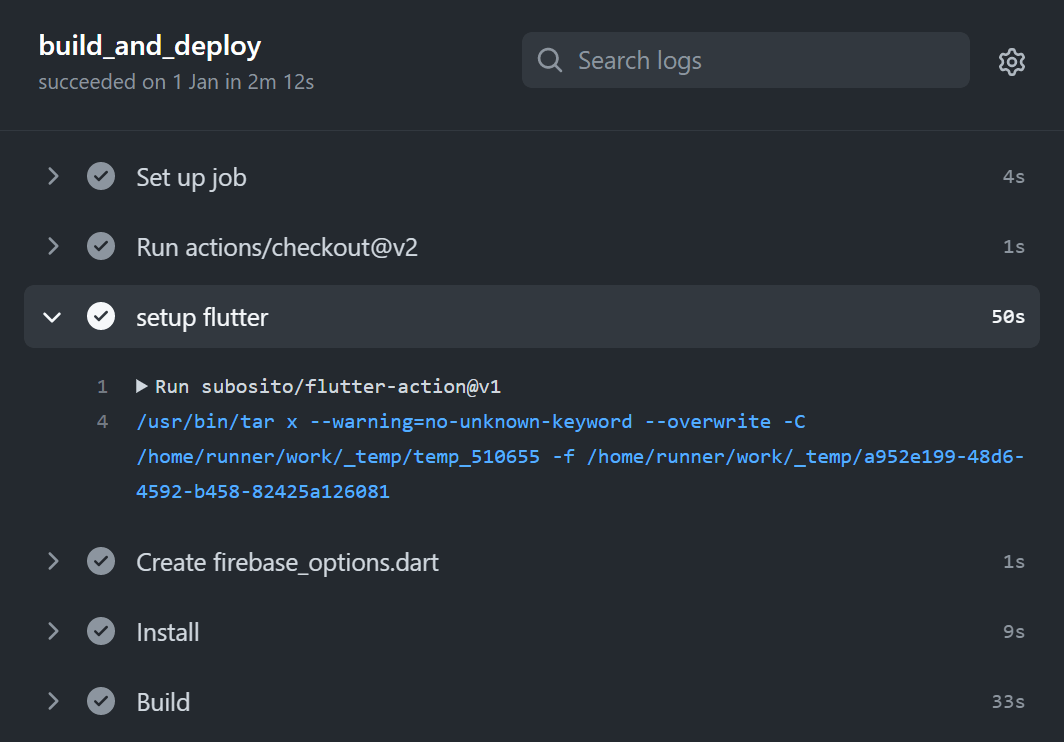1064x742 pixels.
Task: Click the checkout@v2 success checkmark icon
Action: tap(101, 246)
